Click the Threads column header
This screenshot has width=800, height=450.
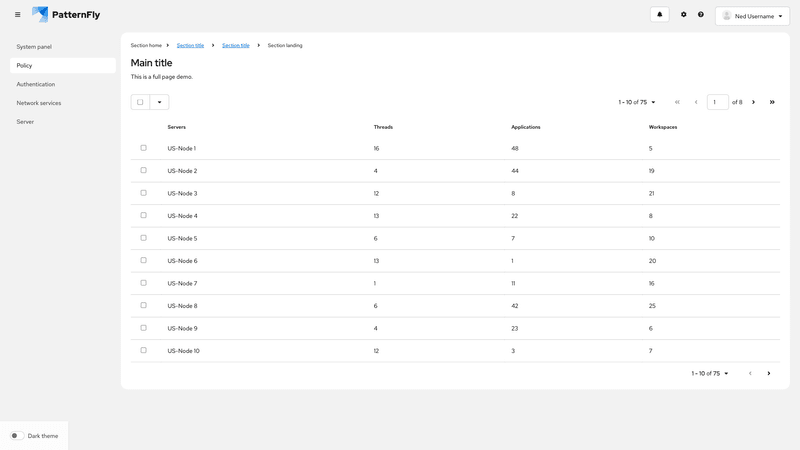click(383, 127)
